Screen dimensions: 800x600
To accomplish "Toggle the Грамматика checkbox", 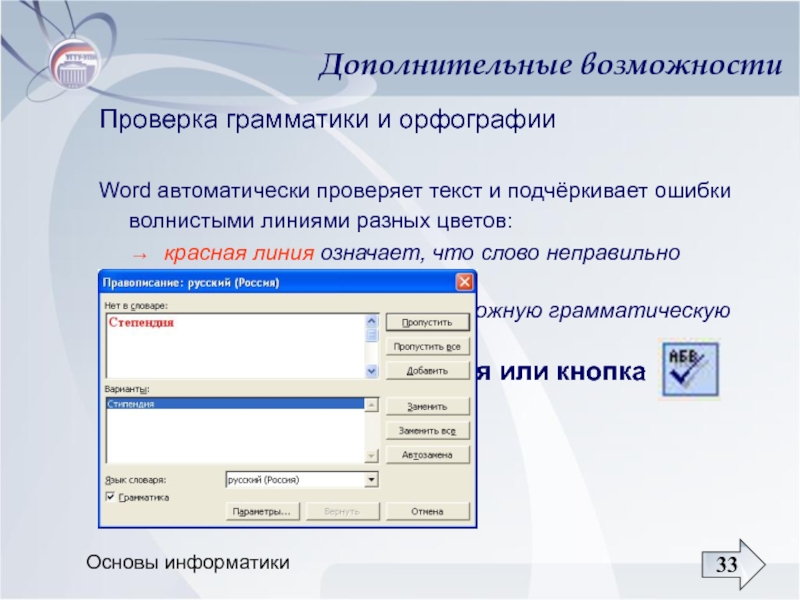I will click(110, 496).
